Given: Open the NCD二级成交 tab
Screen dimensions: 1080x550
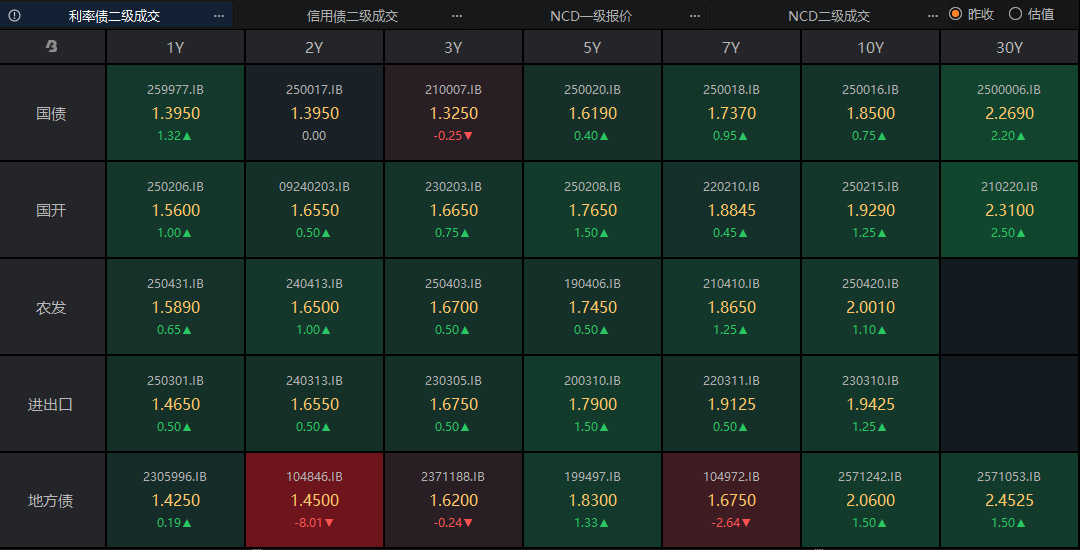Looking at the screenshot, I should click(x=828, y=15).
